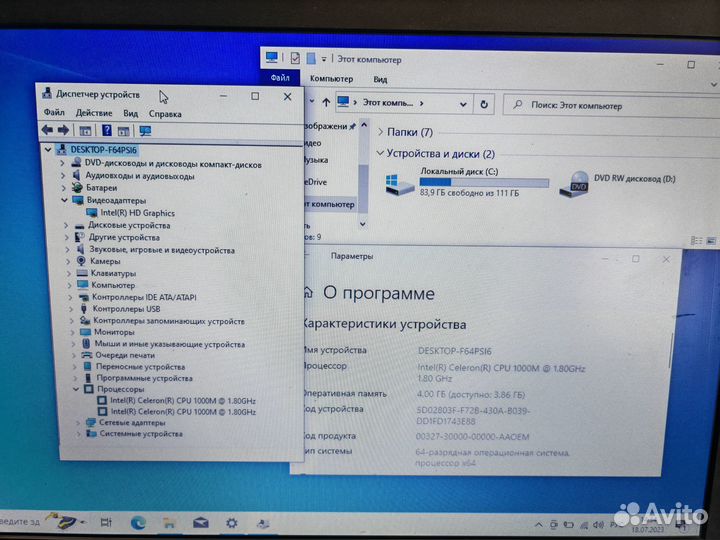Select the Intel(R) HD Graphics device
The image size is (720, 540).
pos(138,213)
